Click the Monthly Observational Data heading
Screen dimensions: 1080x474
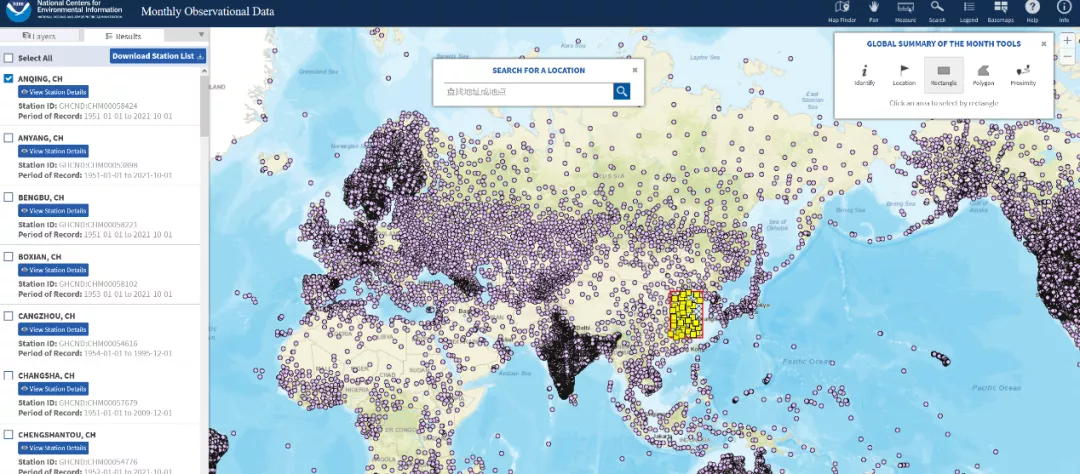[x=207, y=12]
